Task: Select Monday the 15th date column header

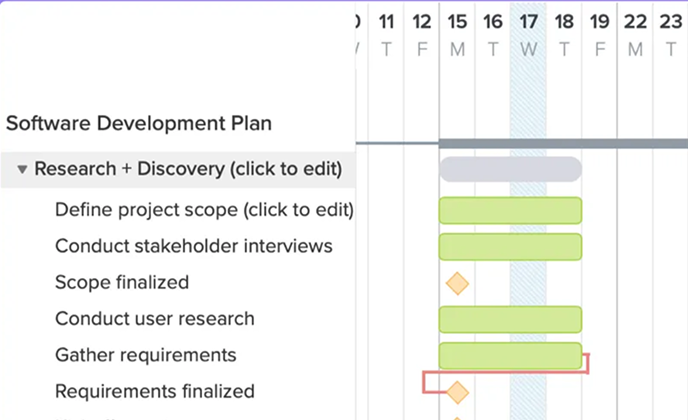Action: (457, 34)
